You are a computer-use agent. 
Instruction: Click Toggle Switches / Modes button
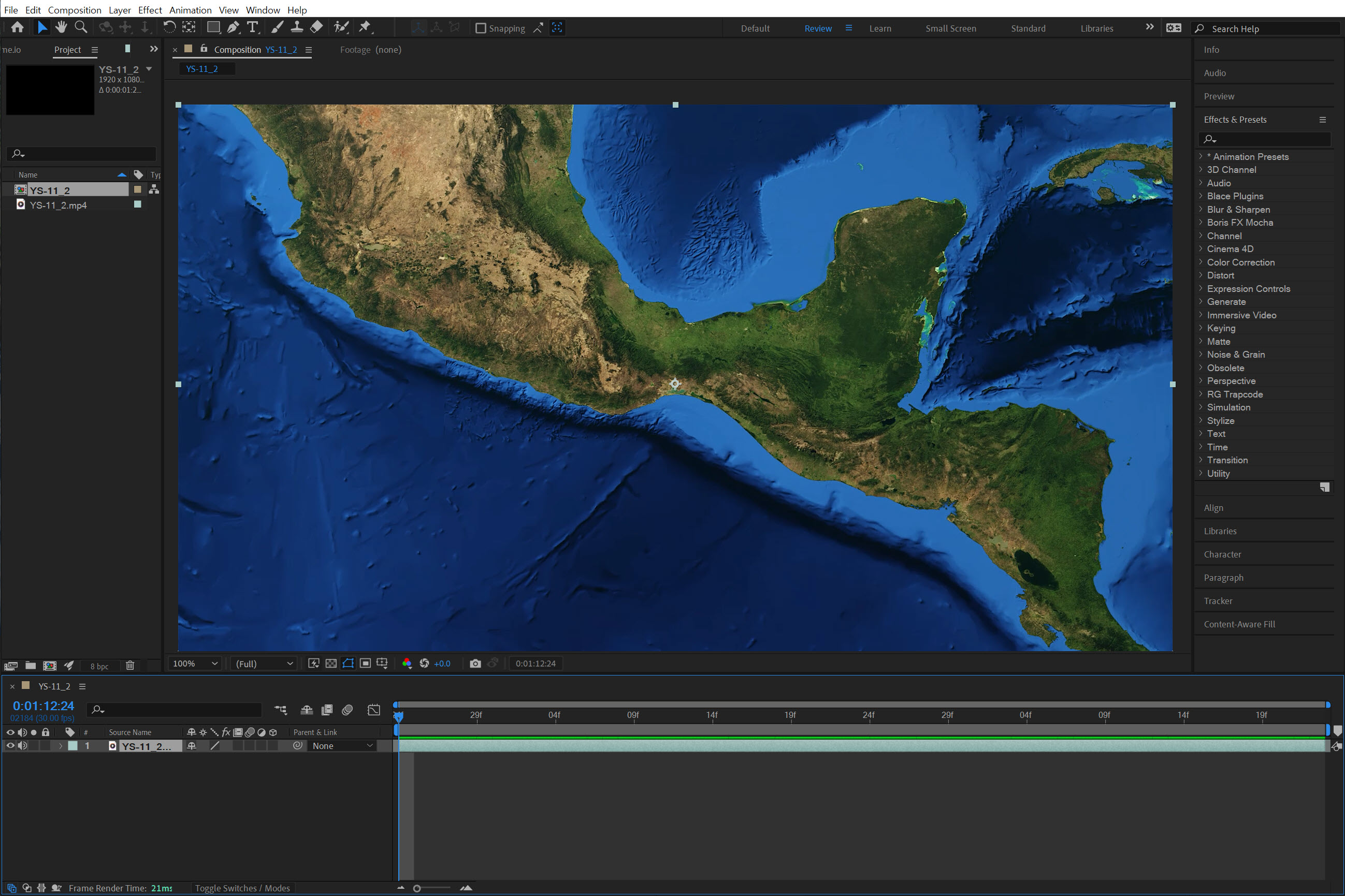coord(242,888)
